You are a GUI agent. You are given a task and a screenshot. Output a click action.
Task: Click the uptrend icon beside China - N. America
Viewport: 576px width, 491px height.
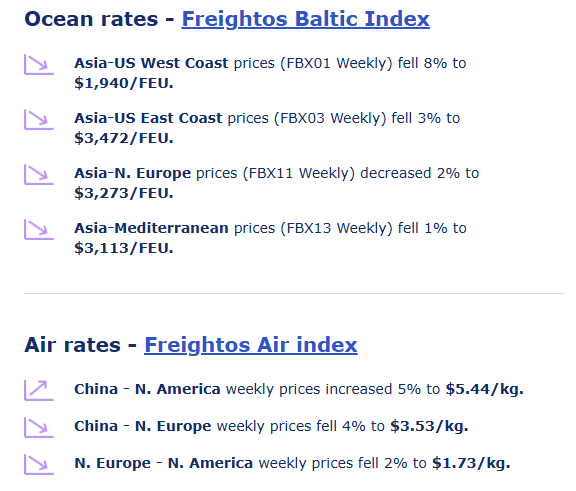click(x=39, y=390)
